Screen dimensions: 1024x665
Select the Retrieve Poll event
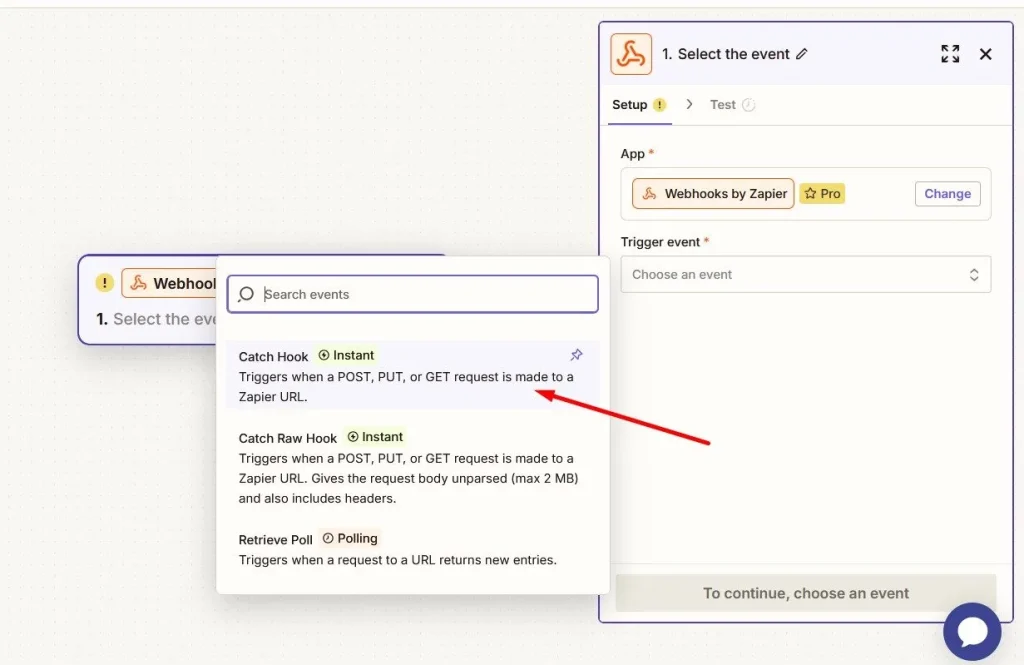point(412,549)
